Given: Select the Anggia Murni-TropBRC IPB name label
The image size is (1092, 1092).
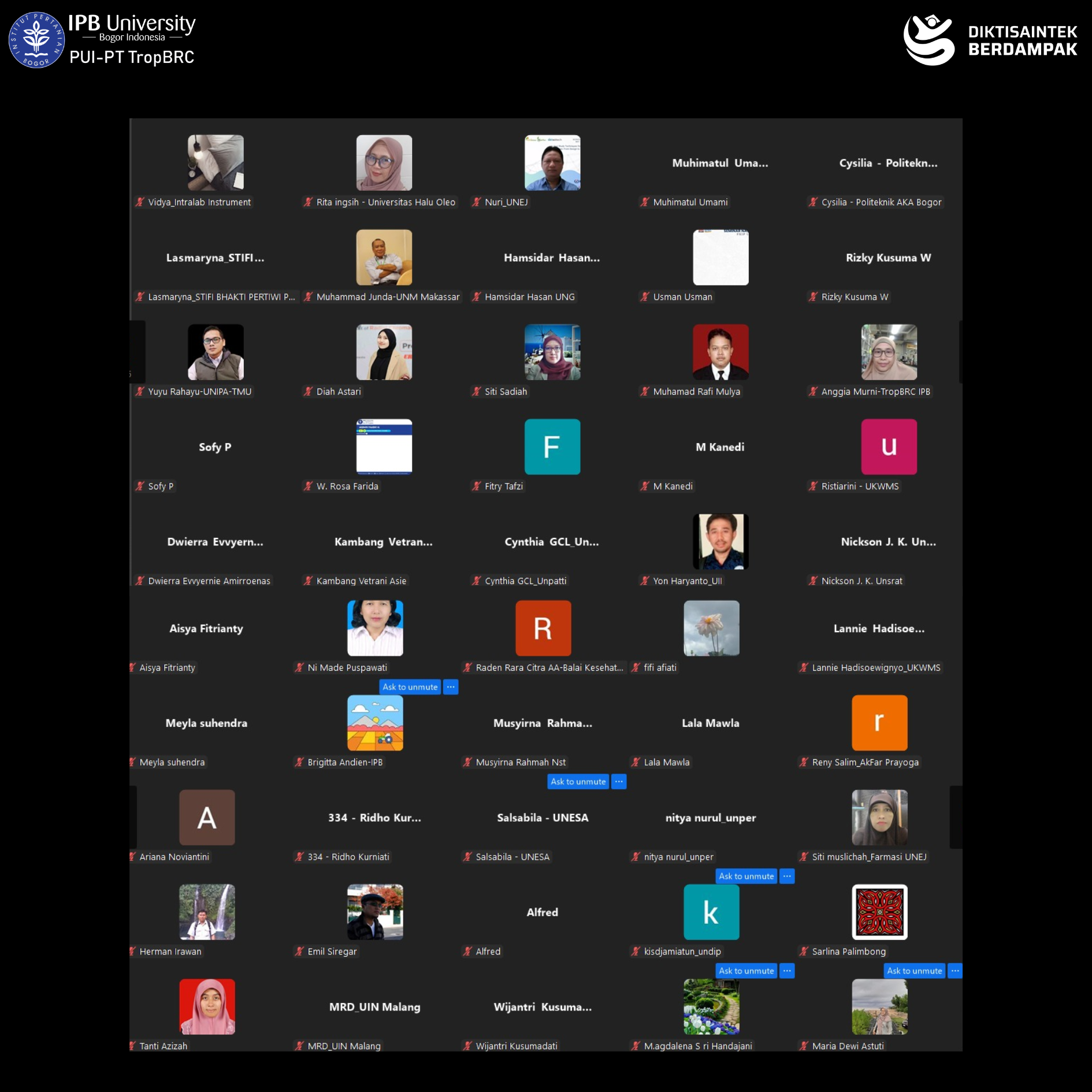Looking at the screenshot, I should pyautogui.click(x=875, y=392).
